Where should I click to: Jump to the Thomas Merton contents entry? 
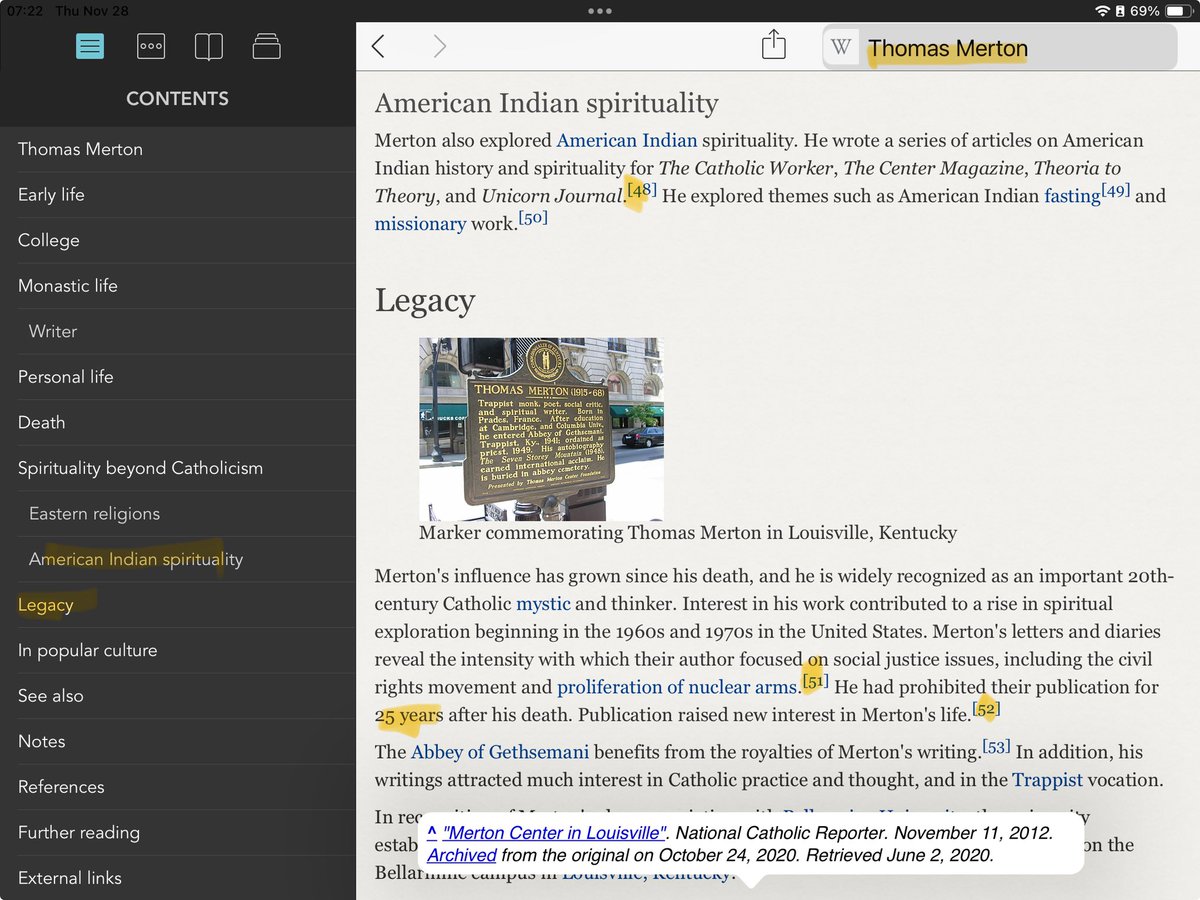click(x=178, y=149)
